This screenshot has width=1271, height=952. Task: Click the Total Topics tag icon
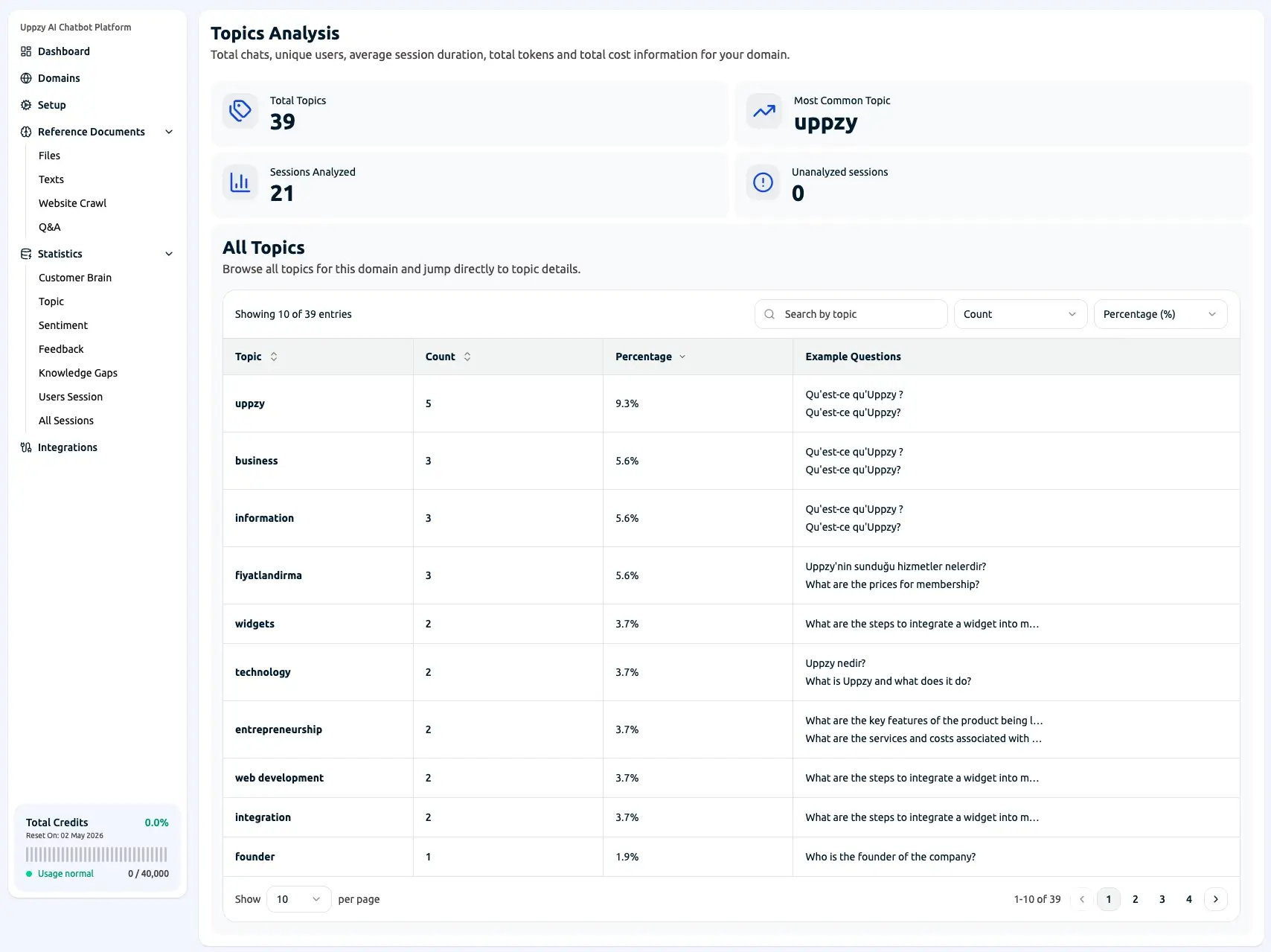click(x=240, y=111)
